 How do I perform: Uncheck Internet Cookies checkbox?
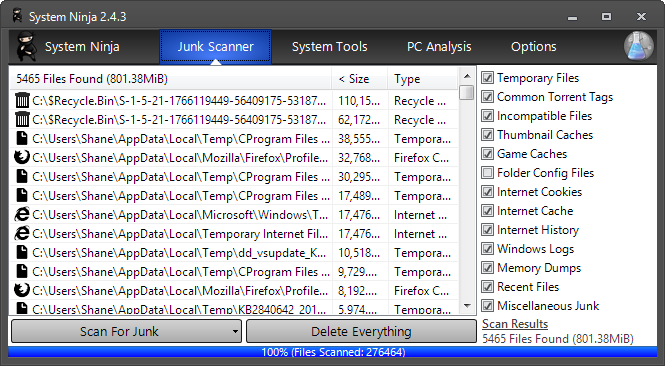point(487,192)
